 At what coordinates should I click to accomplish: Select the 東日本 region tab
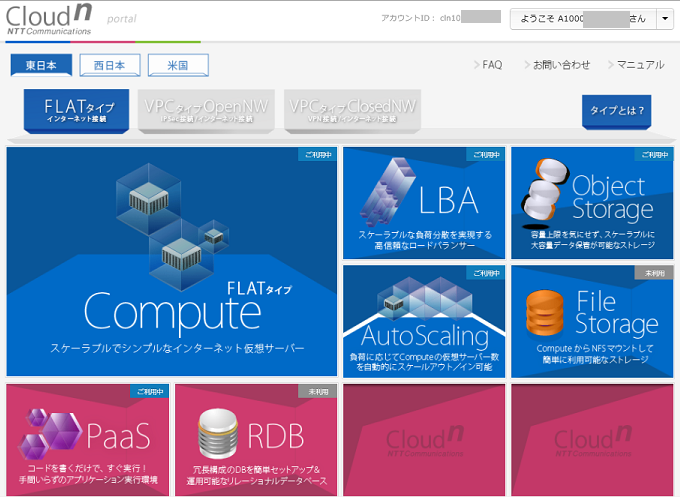coord(41,66)
